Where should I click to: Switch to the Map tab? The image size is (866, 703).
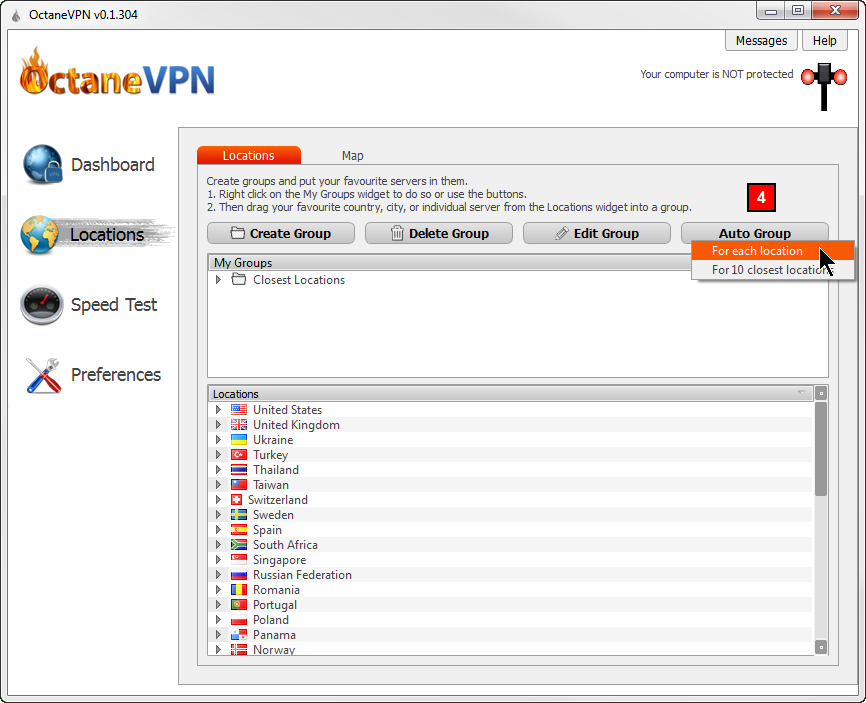tap(352, 156)
